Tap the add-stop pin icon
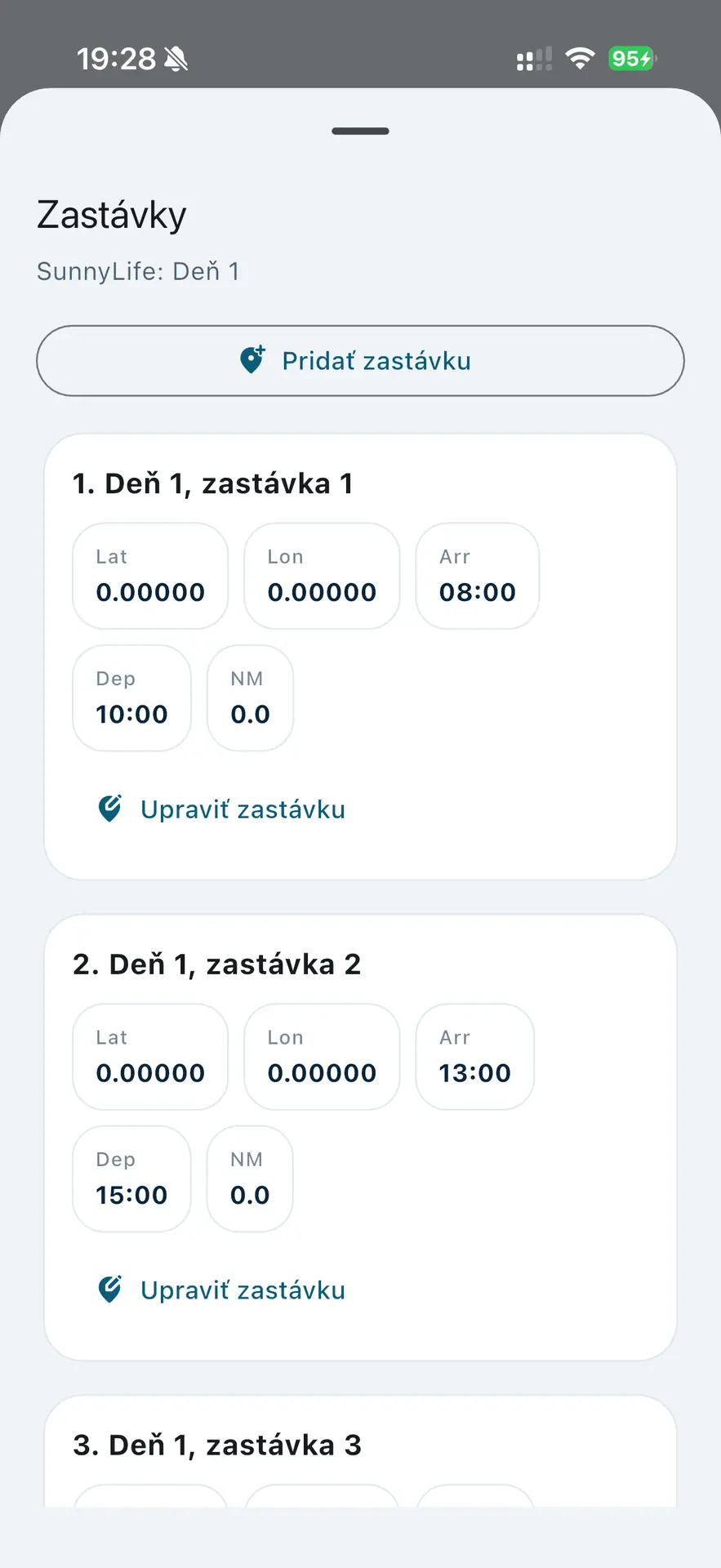 click(x=252, y=359)
